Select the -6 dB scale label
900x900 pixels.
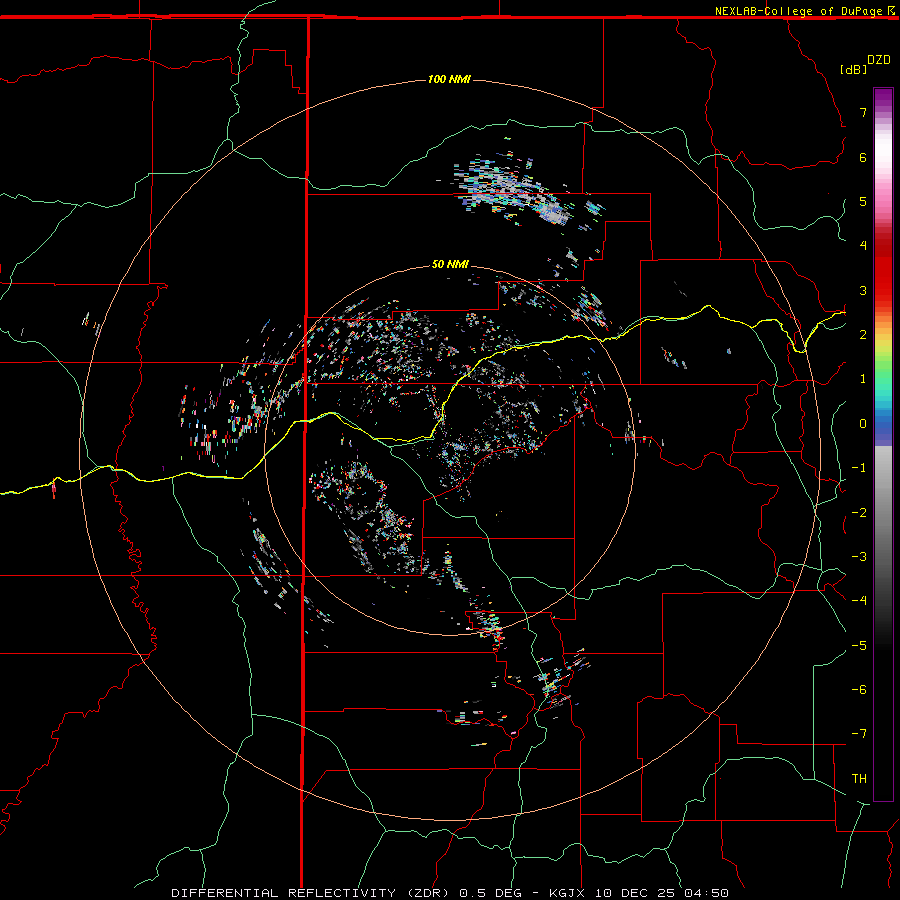[859, 690]
